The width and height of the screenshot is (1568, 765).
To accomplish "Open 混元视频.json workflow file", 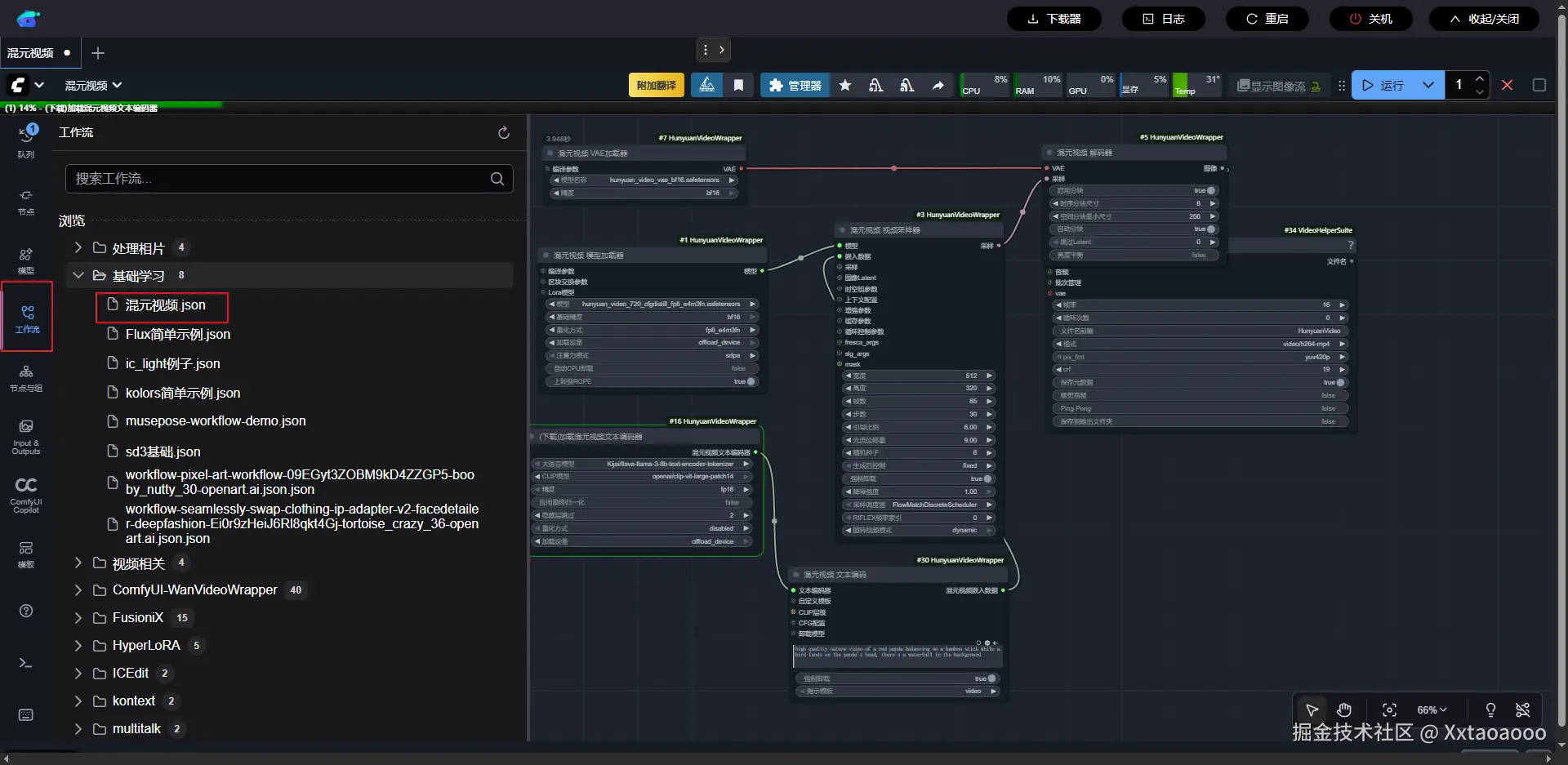I will point(165,305).
